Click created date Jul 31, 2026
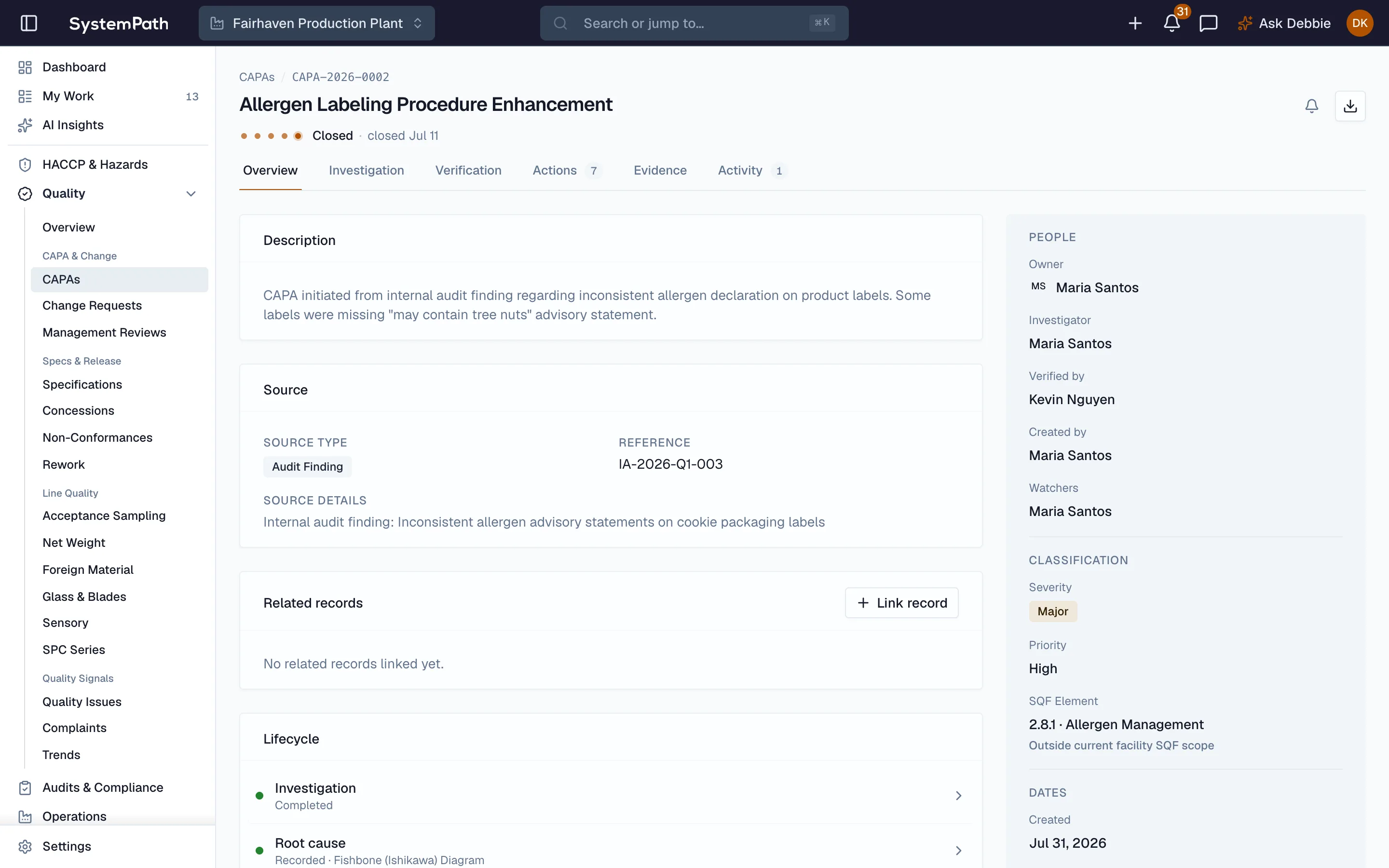Image resolution: width=1389 pixels, height=868 pixels. (1067, 843)
